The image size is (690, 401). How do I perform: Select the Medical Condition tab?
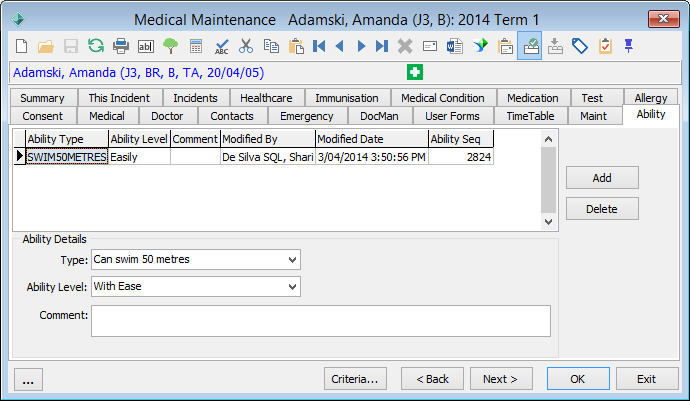pyautogui.click(x=443, y=98)
